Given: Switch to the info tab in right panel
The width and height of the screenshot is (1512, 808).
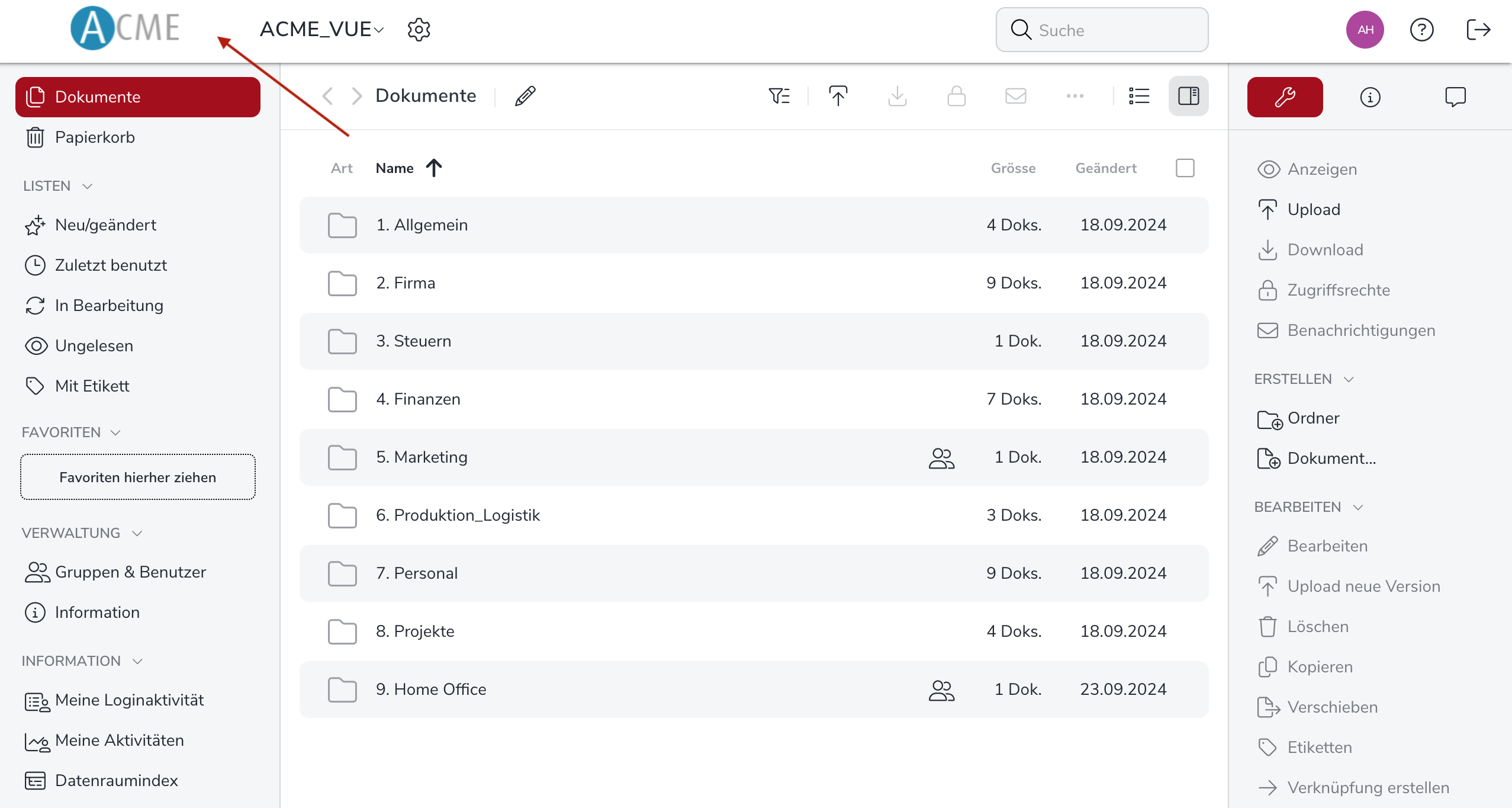Looking at the screenshot, I should coord(1370,97).
